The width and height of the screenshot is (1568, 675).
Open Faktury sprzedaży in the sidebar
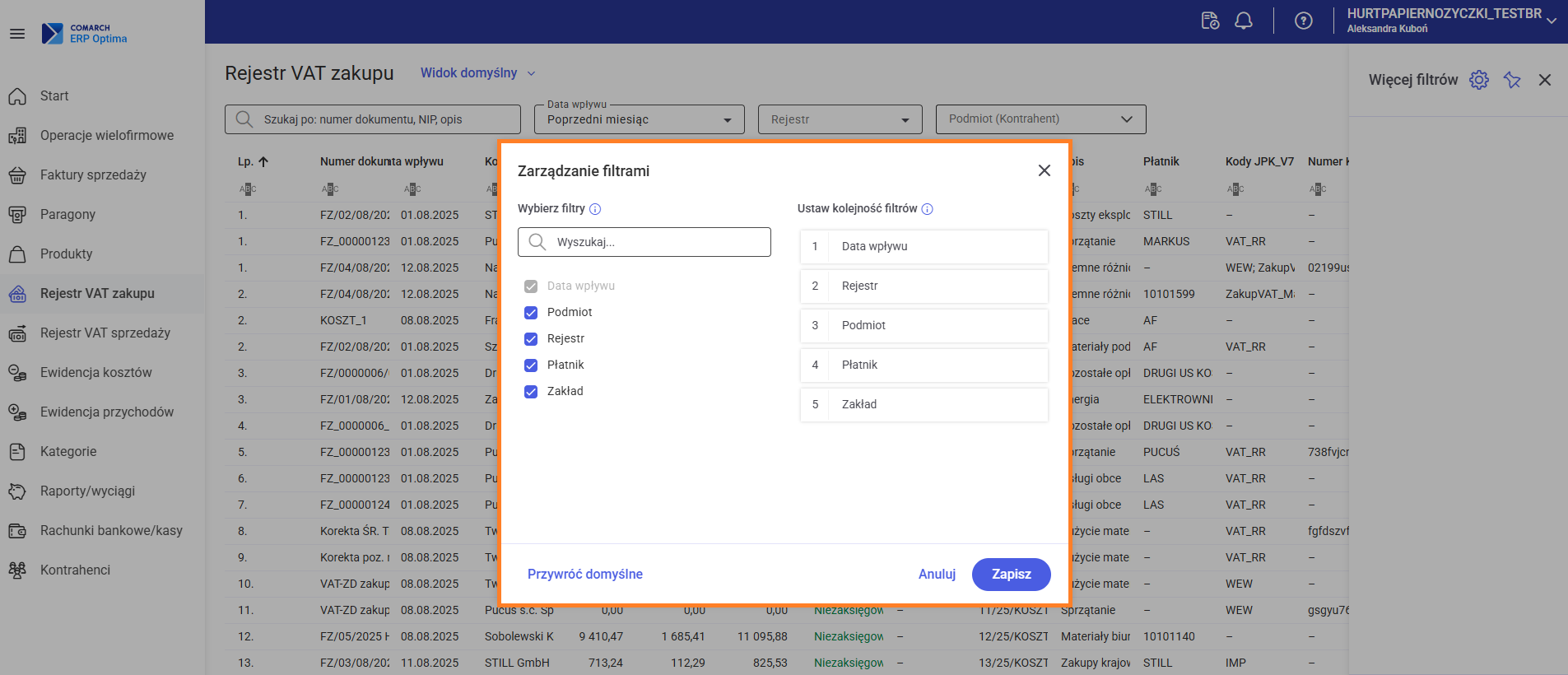(93, 175)
